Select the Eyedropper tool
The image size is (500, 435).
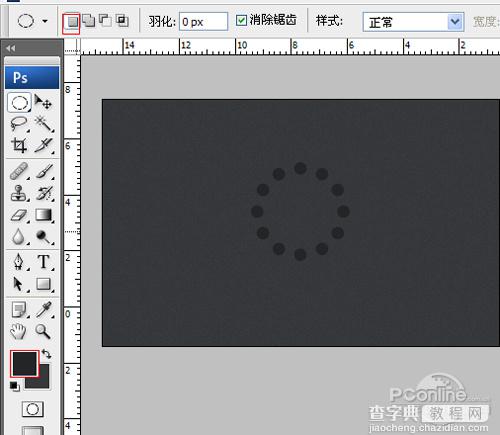point(44,310)
